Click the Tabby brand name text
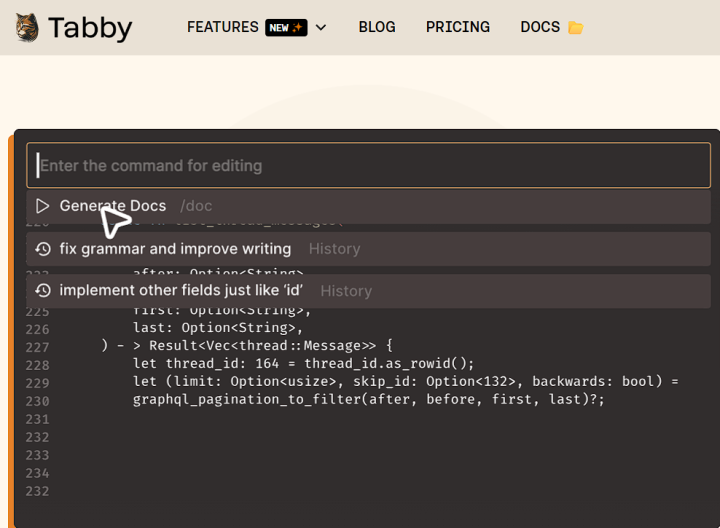Viewport: 720px width, 528px height. [89, 28]
